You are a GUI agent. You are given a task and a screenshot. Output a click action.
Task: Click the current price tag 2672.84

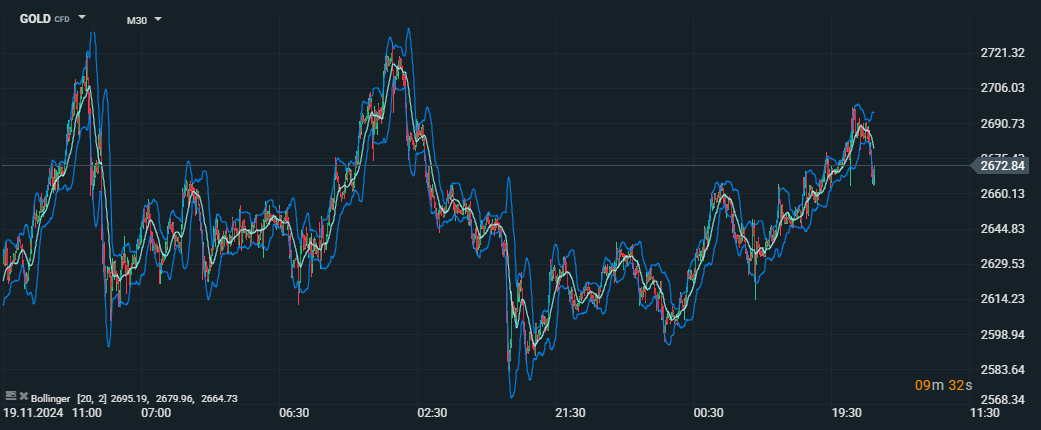click(1007, 167)
